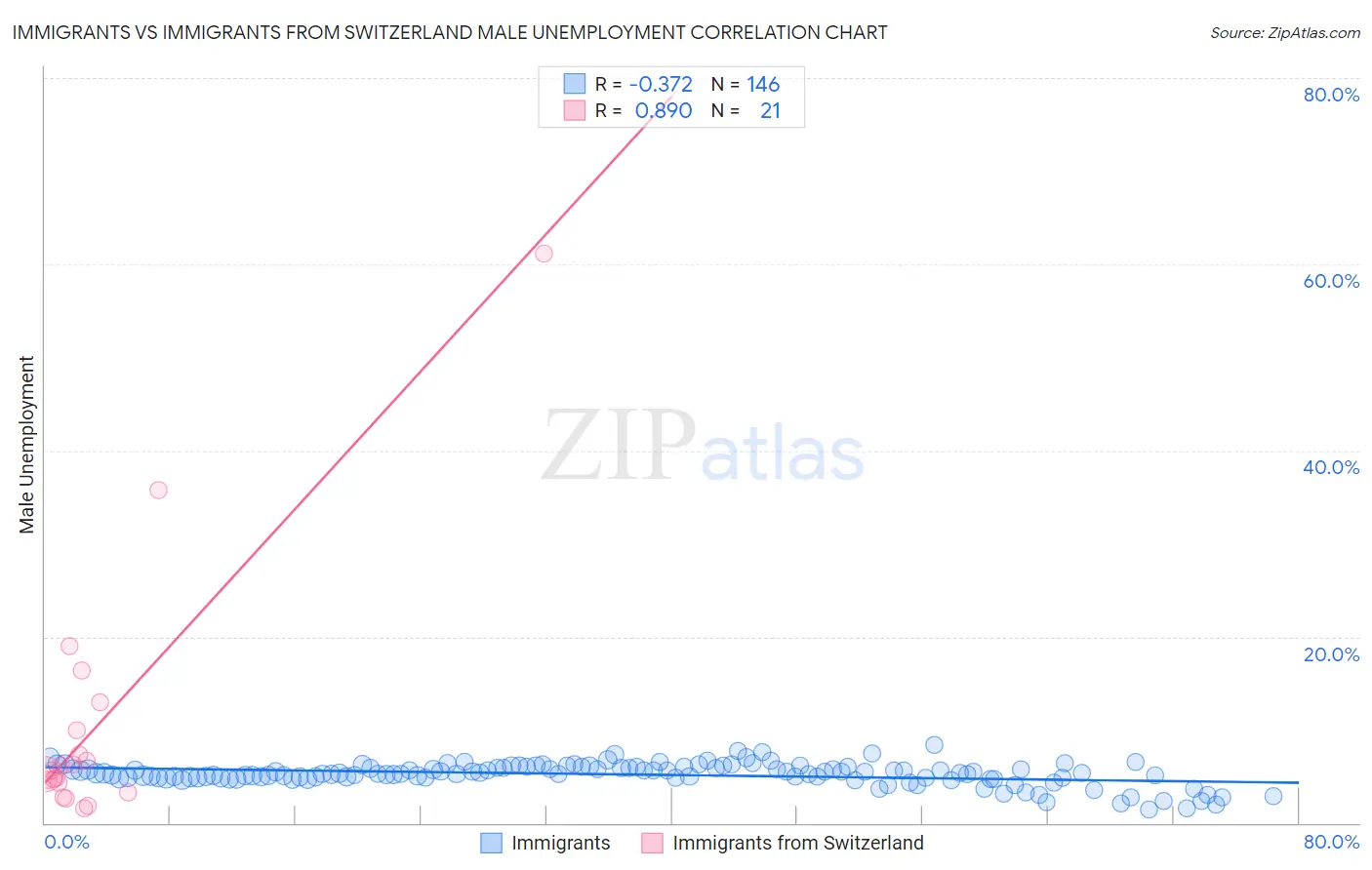
Task: Click the pink outlier point near 60%
Action: coord(544,254)
